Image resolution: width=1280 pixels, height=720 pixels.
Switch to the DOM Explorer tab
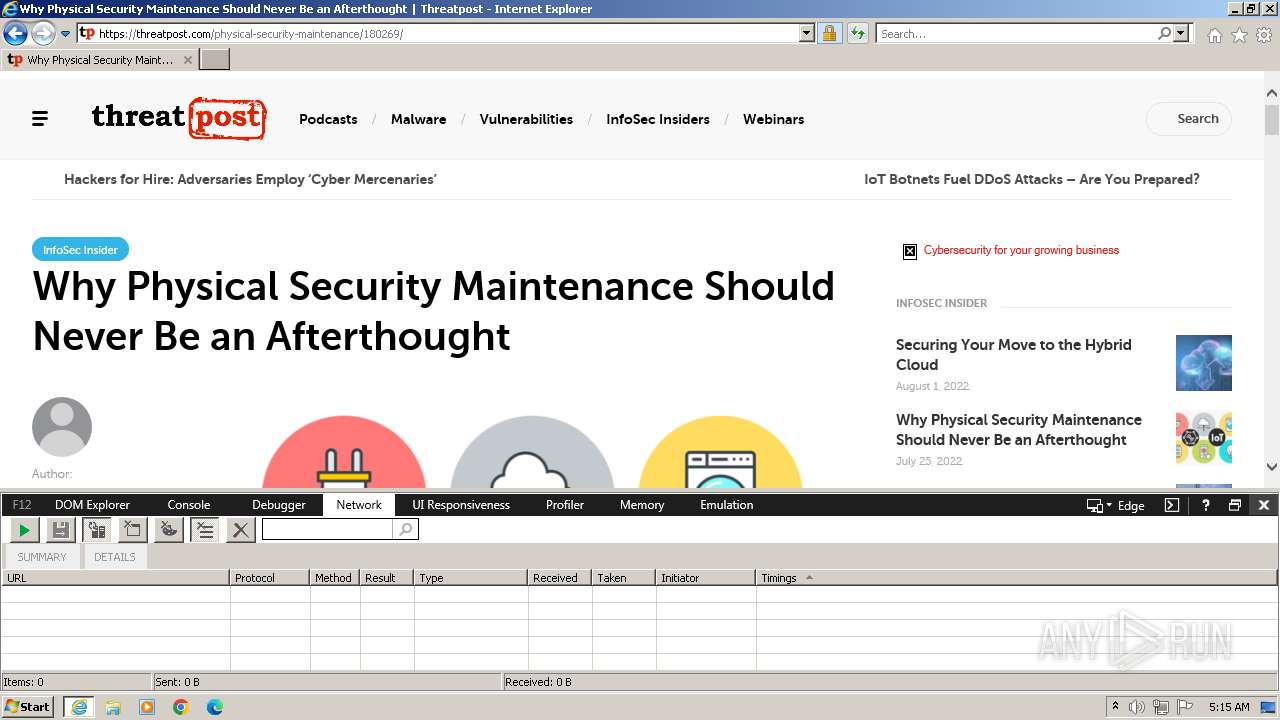pyautogui.click(x=92, y=505)
